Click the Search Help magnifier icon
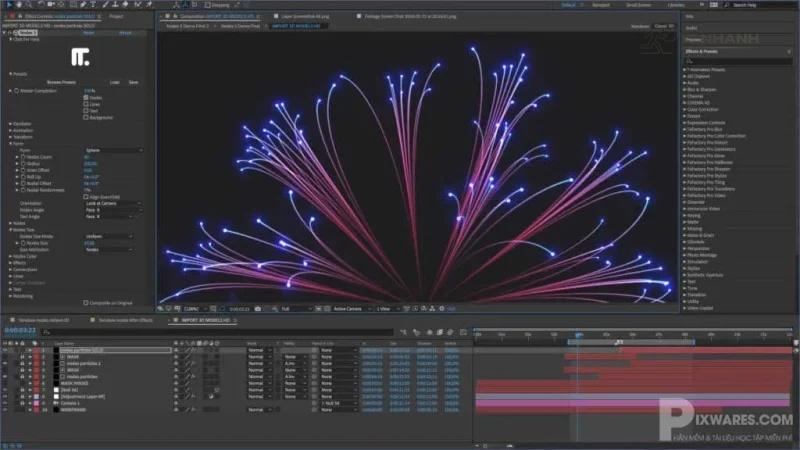 [727, 5]
